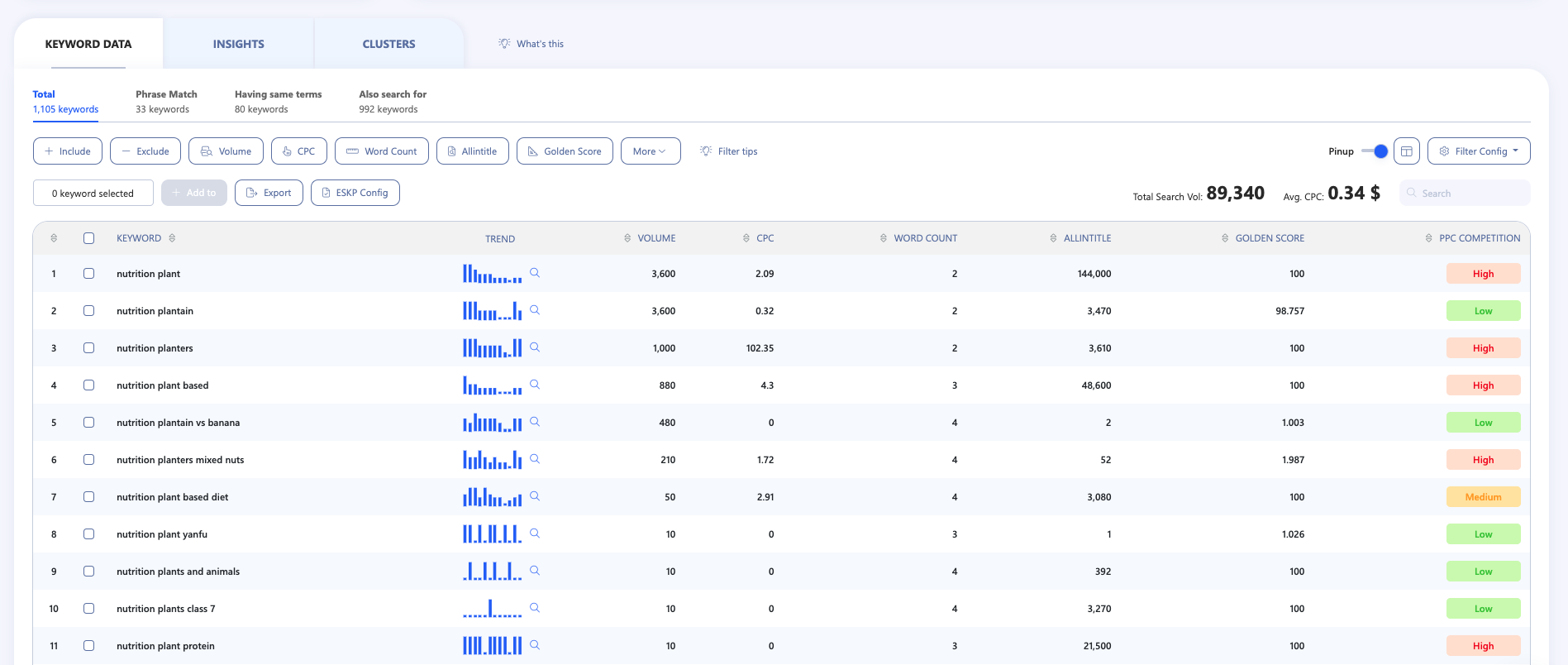
Task: Switch to the Insights tab
Action: click(x=239, y=44)
